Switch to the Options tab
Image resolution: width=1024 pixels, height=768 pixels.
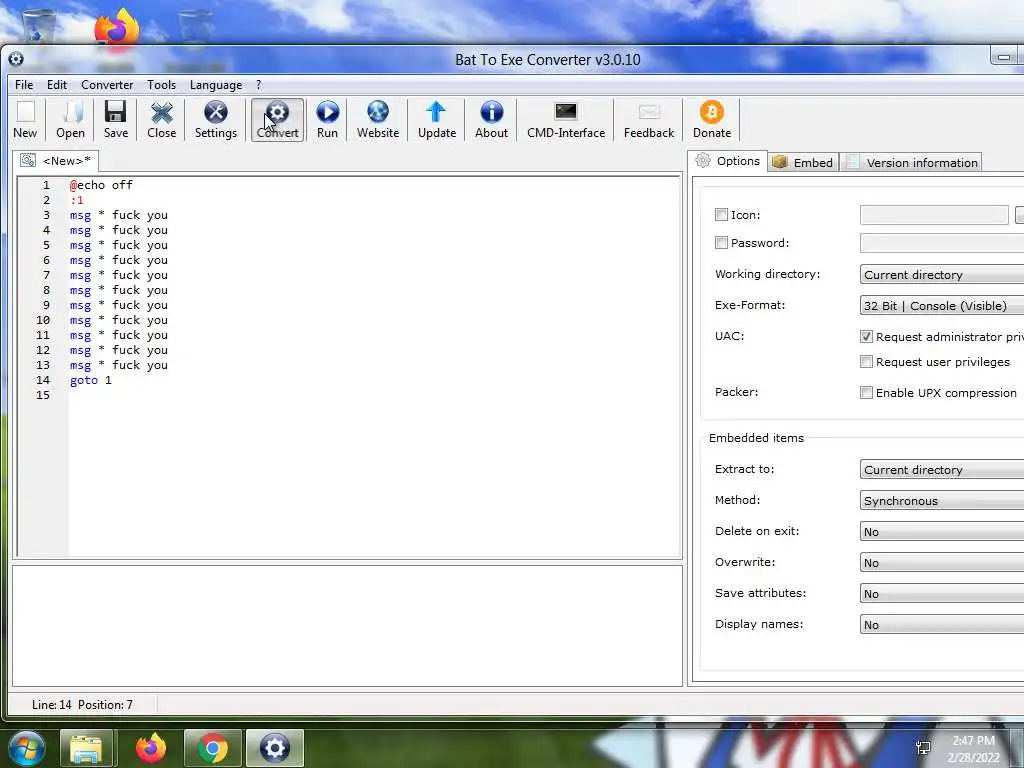(x=728, y=161)
